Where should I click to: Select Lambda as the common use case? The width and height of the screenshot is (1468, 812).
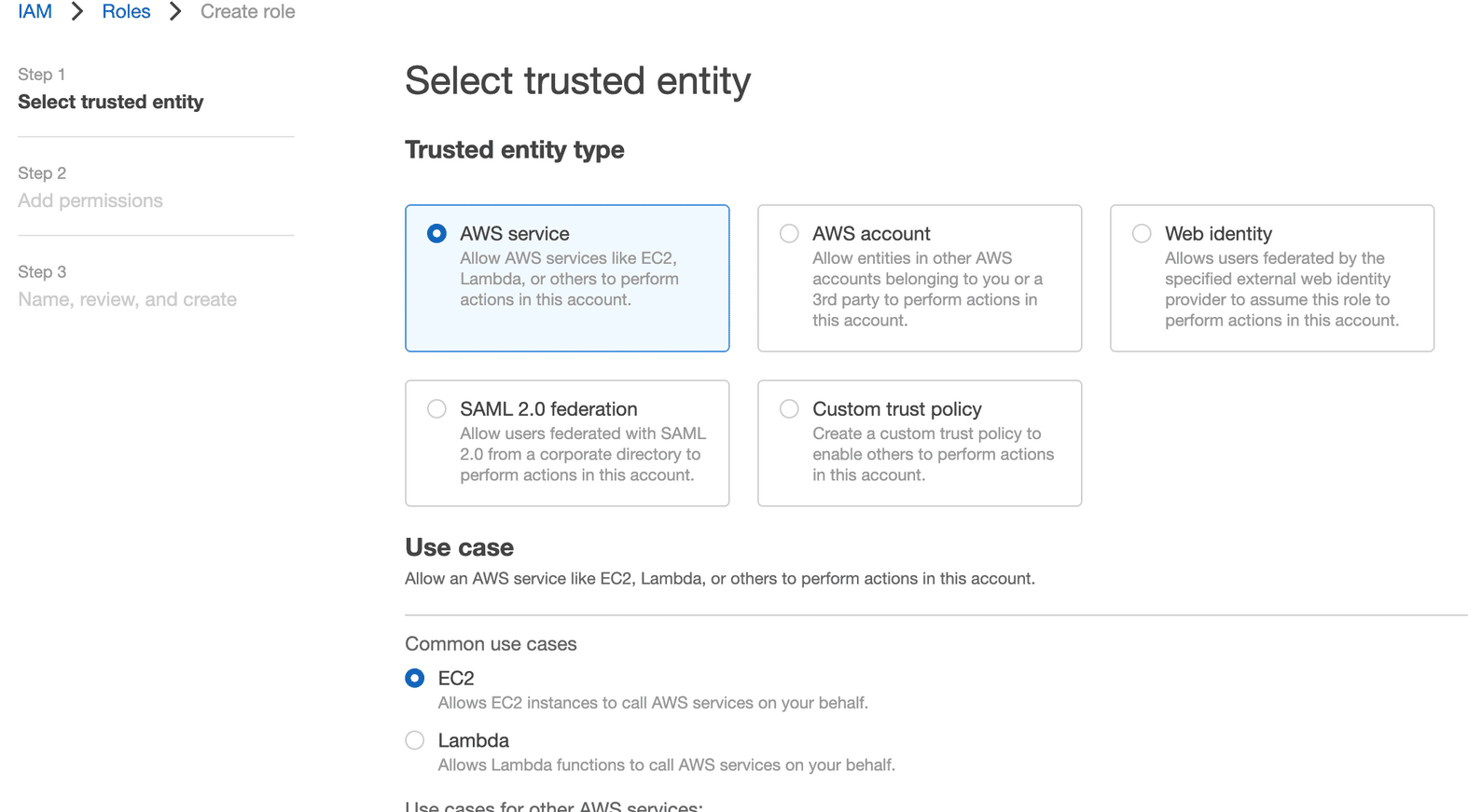pos(414,740)
